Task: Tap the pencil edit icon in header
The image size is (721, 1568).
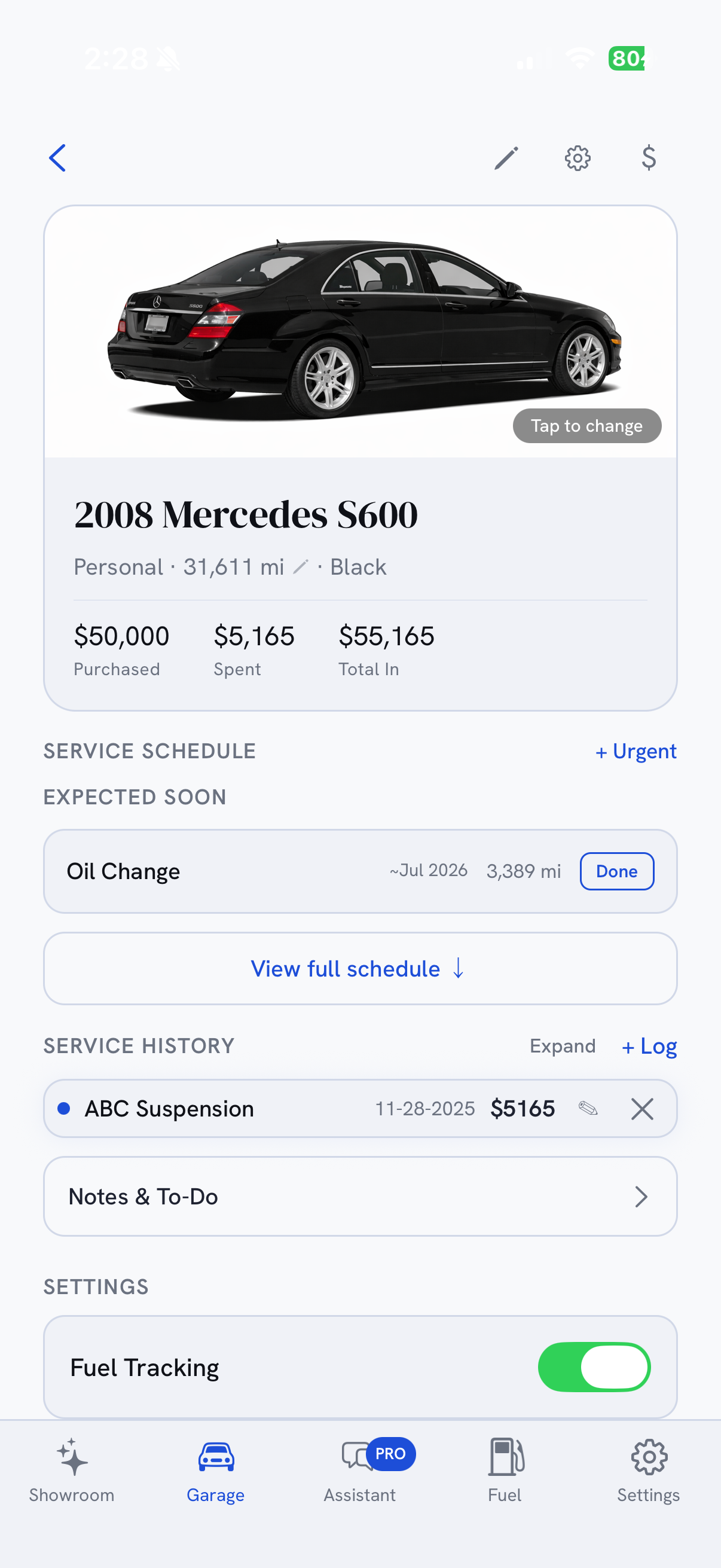Action: coord(506,158)
